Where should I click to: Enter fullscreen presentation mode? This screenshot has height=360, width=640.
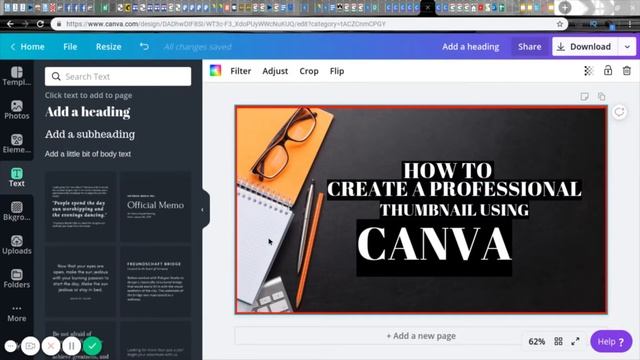(x=575, y=341)
